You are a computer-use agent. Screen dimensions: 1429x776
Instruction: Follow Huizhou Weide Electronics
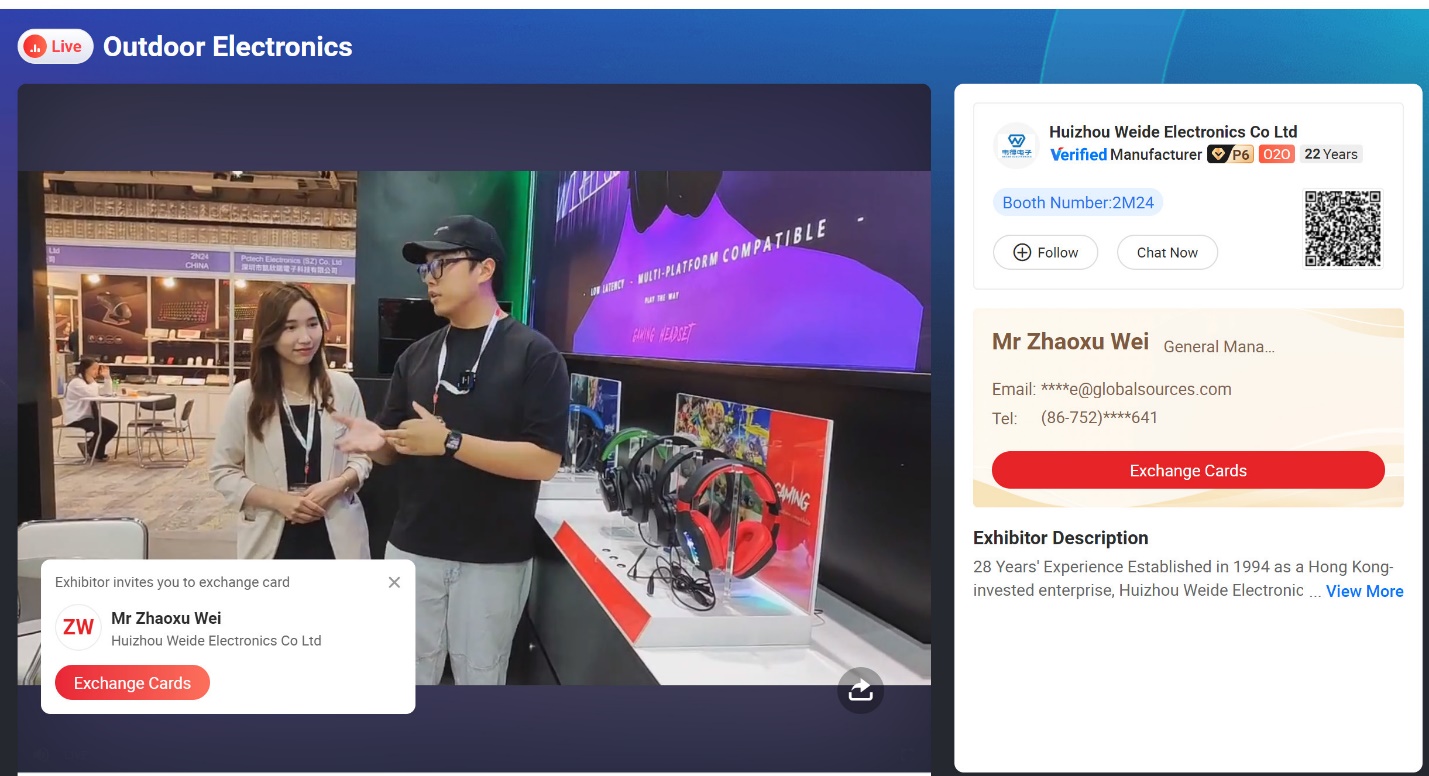[x=1045, y=253]
